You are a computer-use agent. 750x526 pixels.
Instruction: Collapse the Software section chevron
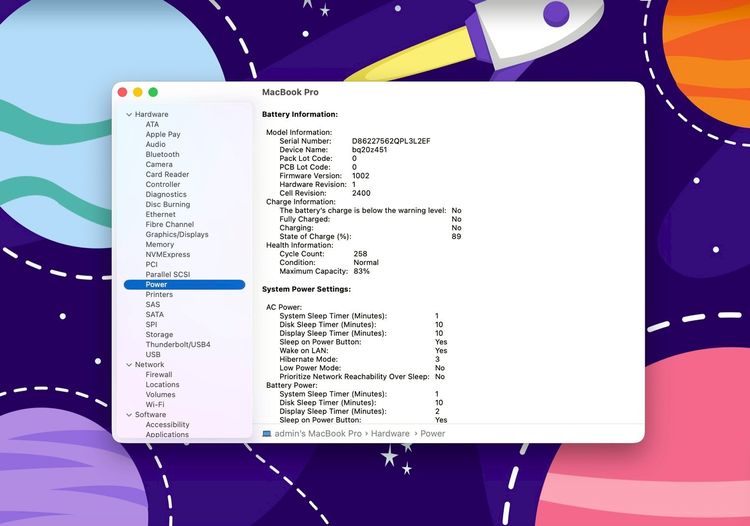[129, 415]
